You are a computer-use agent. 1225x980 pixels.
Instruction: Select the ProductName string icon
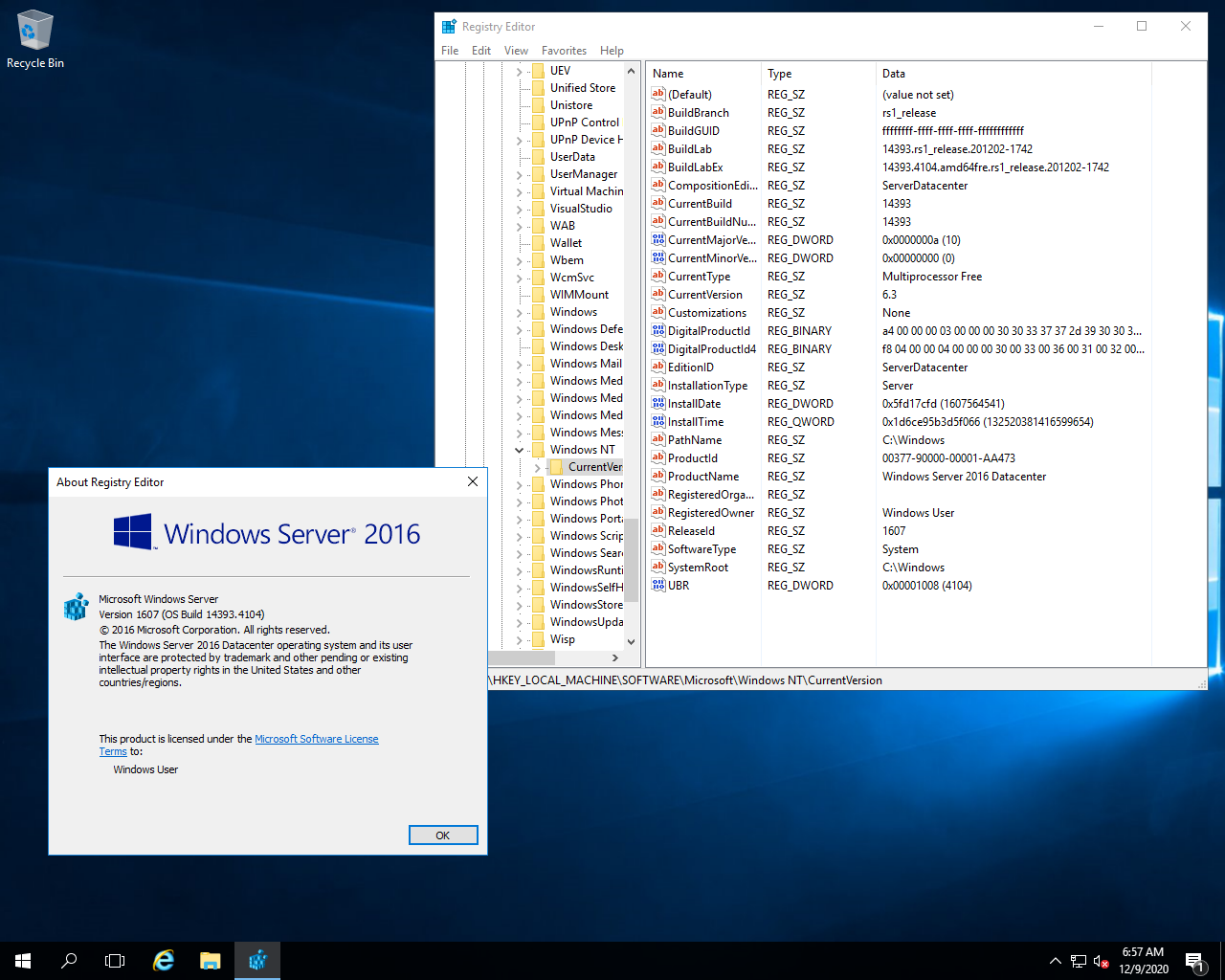point(657,476)
